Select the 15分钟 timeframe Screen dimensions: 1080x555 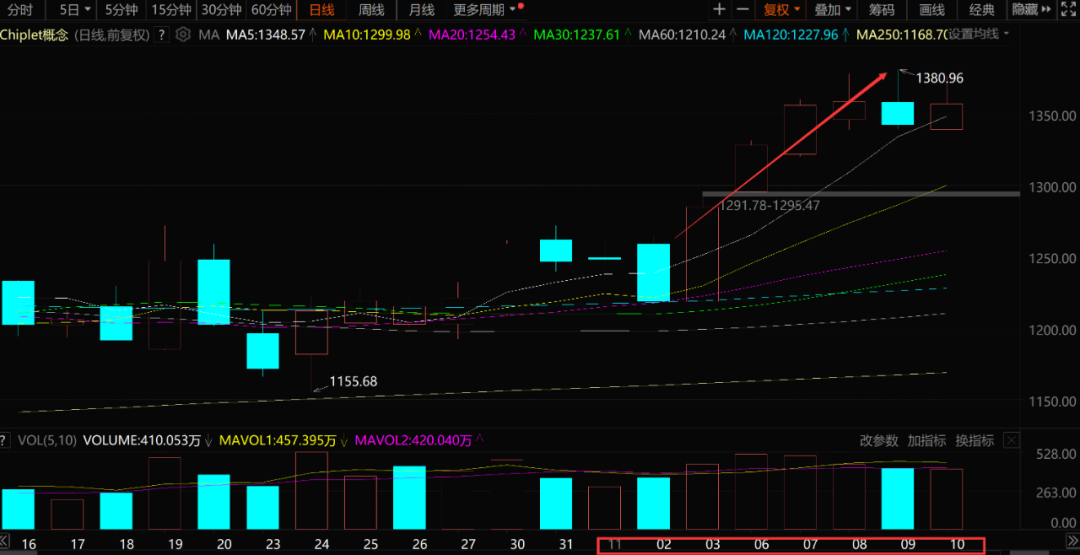click(x=171, y=10)
